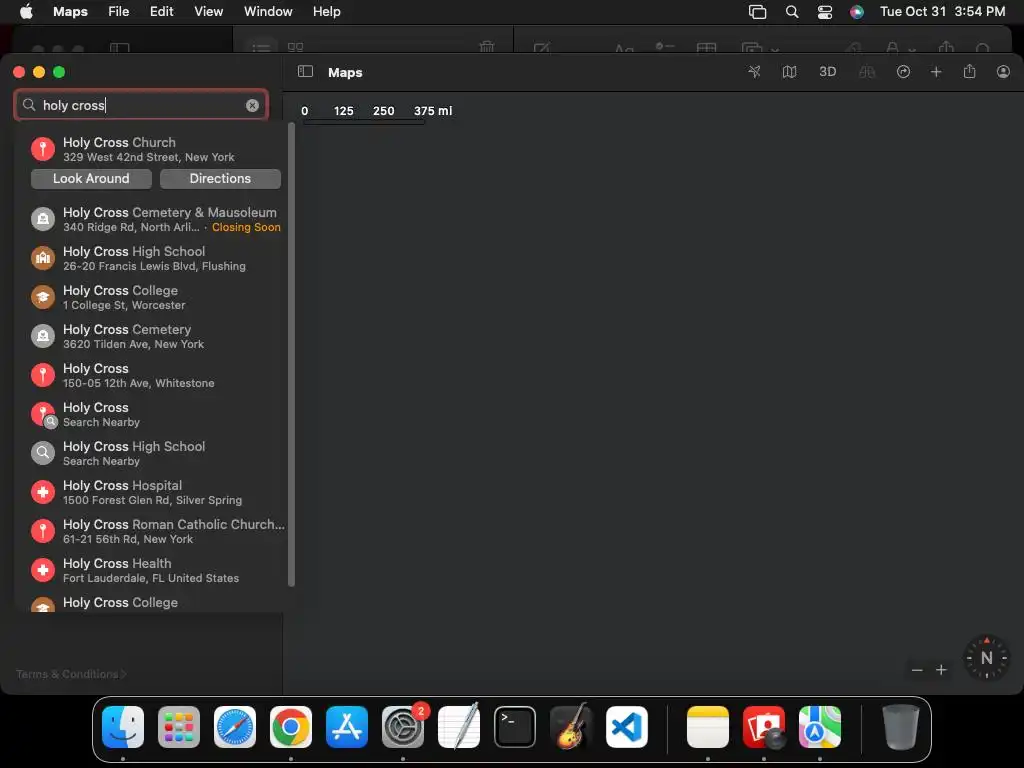Open the Edit menu
The width and height of the screenshot is (1024, 768).
[x=161, y=12]
